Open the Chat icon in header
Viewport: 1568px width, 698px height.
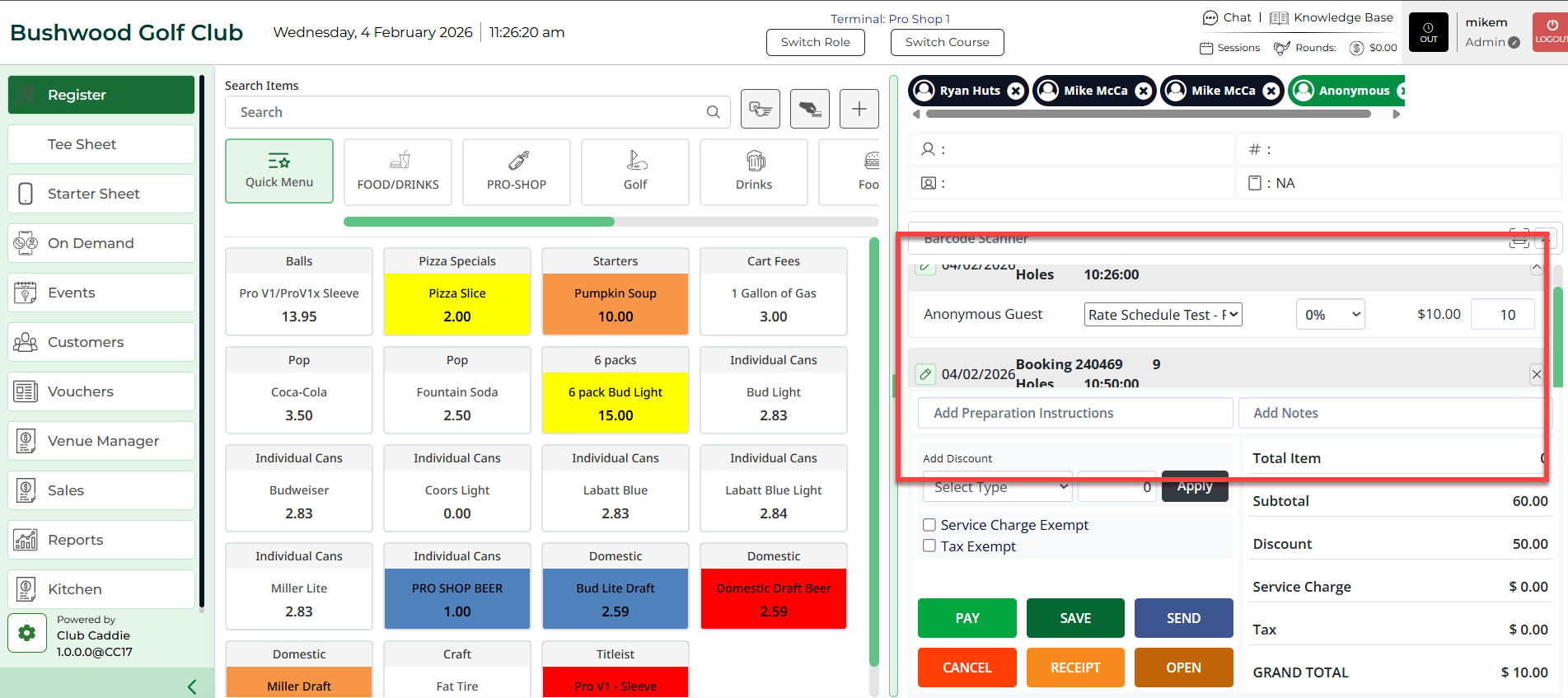[x=1210, y=17]
